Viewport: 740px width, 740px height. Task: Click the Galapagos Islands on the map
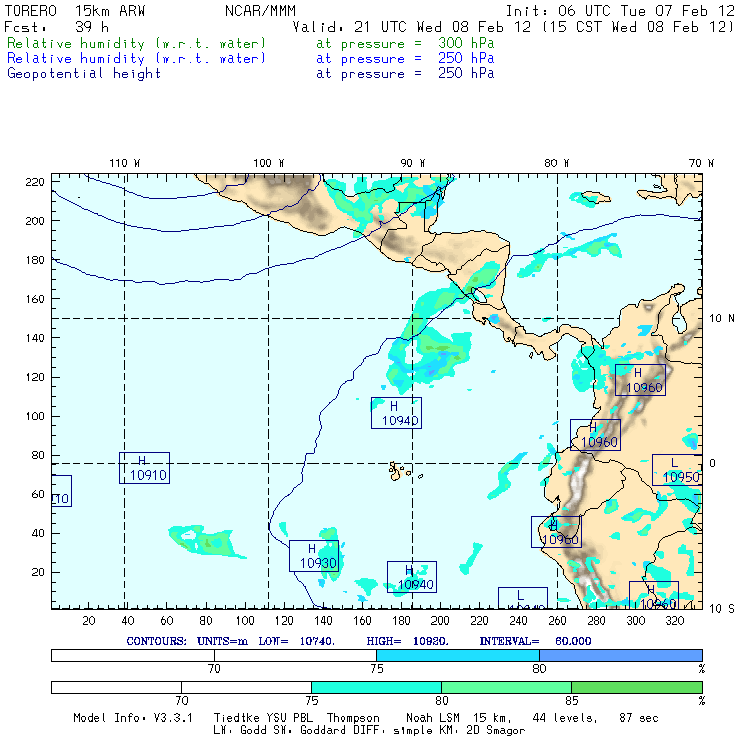point(400,469)
